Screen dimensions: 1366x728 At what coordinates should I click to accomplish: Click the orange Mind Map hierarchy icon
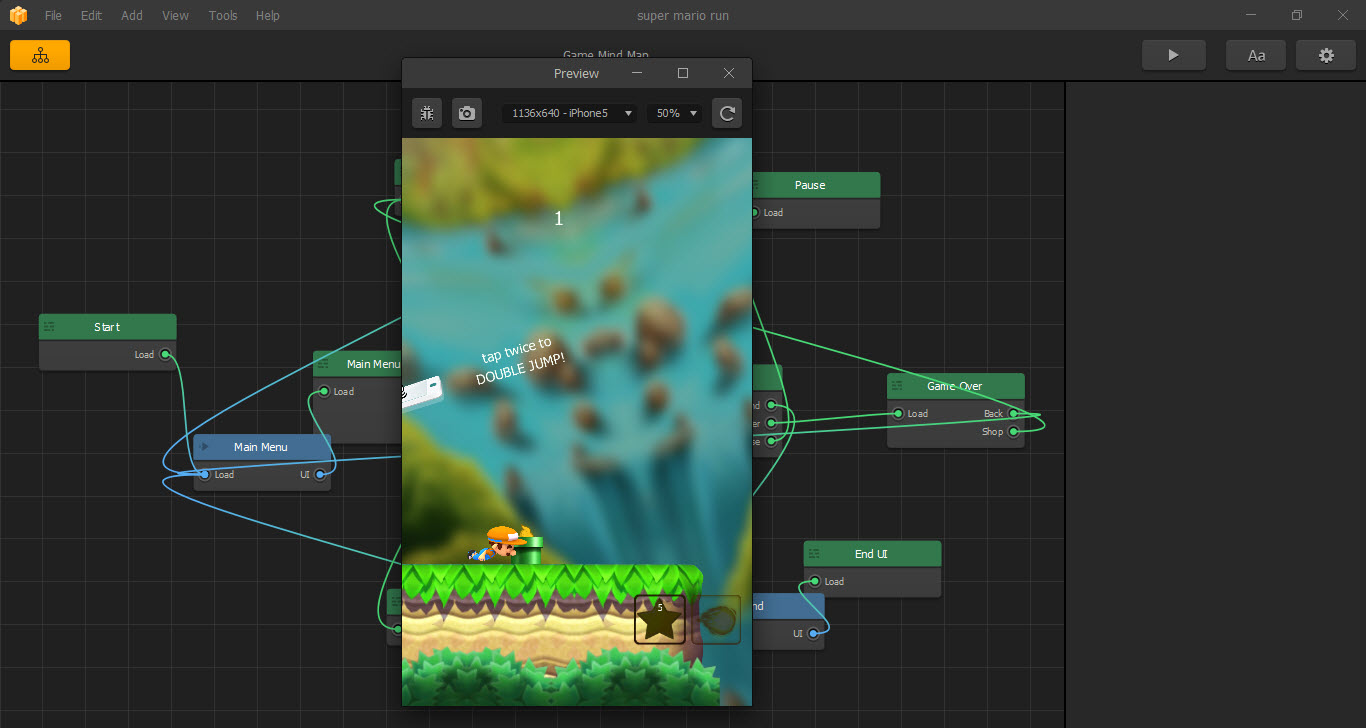(40, 56)
